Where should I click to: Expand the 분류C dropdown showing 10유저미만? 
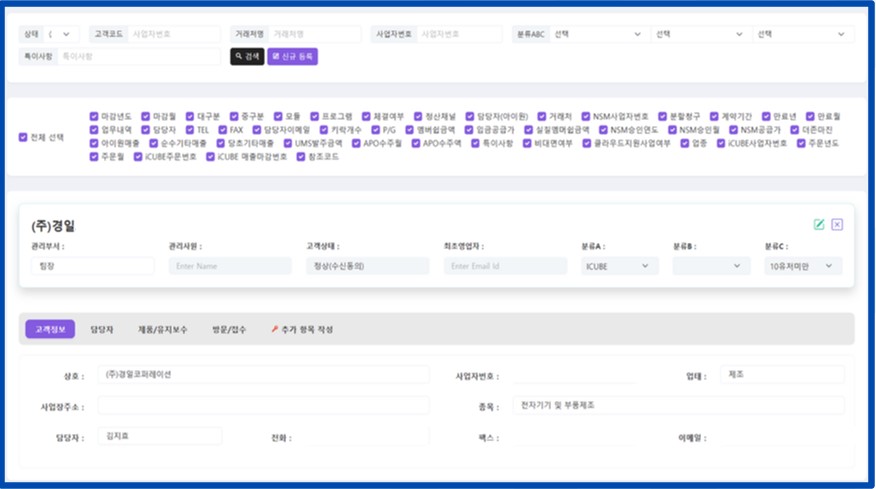tap(803, 266)
